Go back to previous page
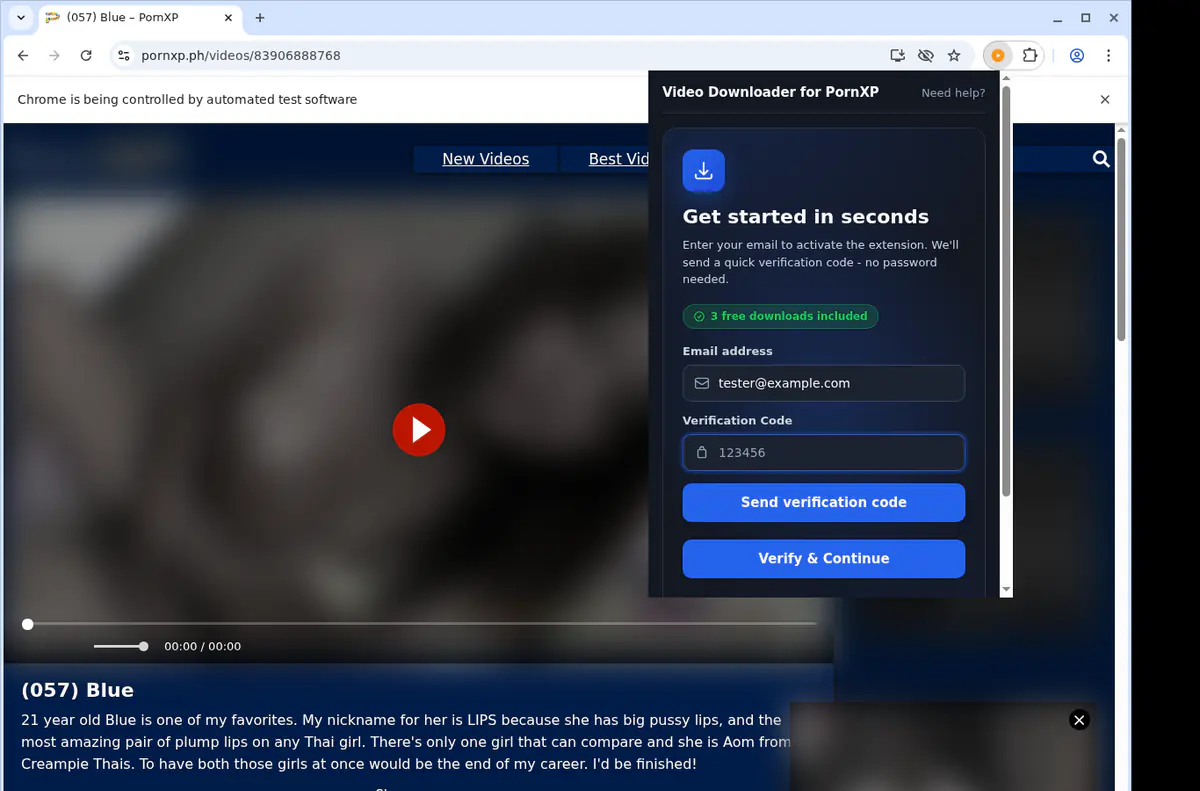Screen dimensions: 1200x791 click(x=24, y=56)
